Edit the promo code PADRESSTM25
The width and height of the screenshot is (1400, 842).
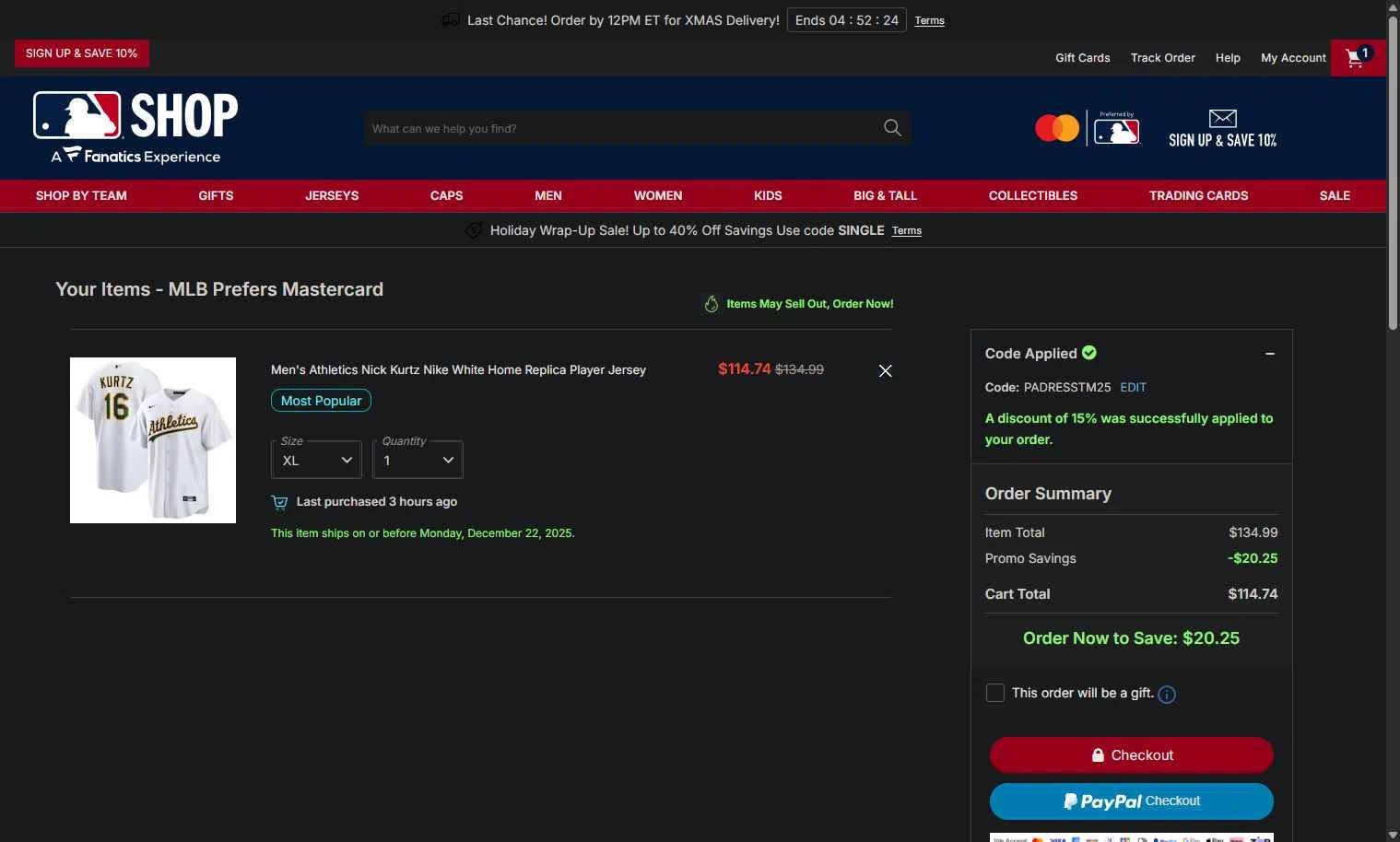point(1133,387)
